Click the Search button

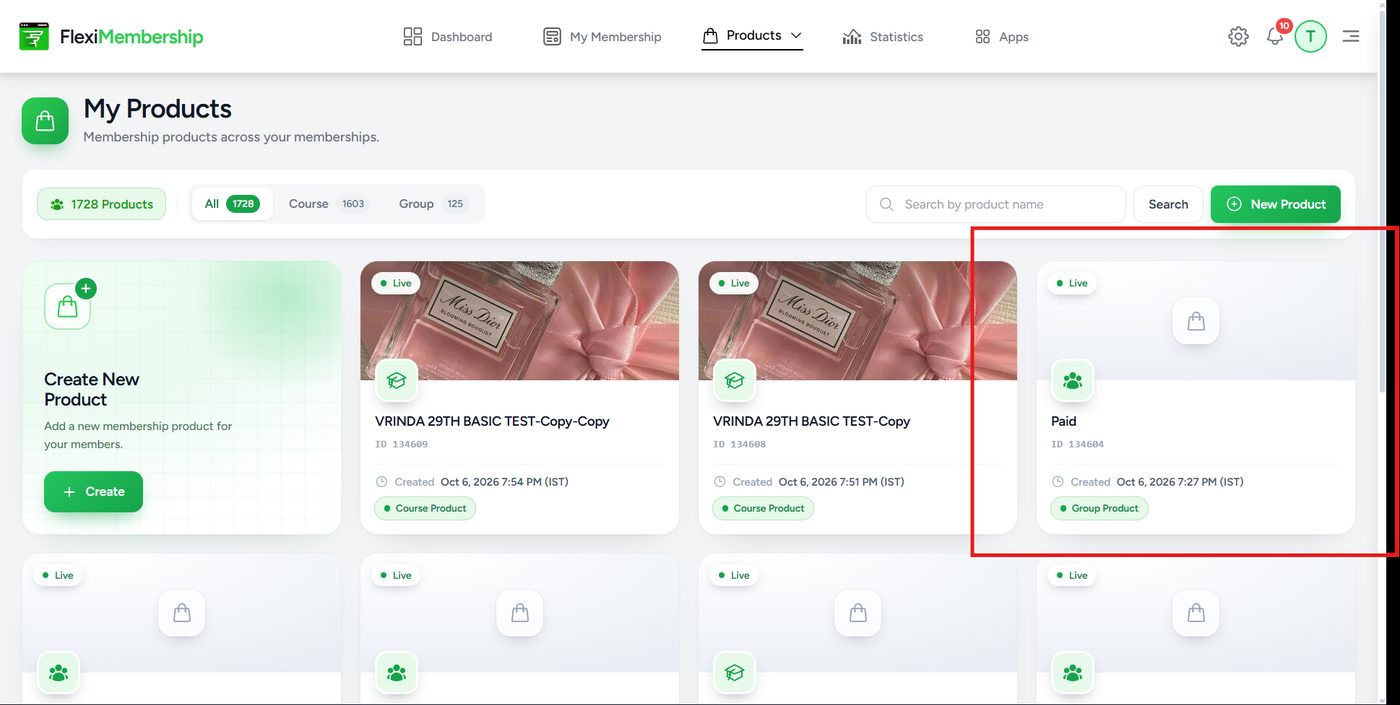click(x=1168, y=204)
